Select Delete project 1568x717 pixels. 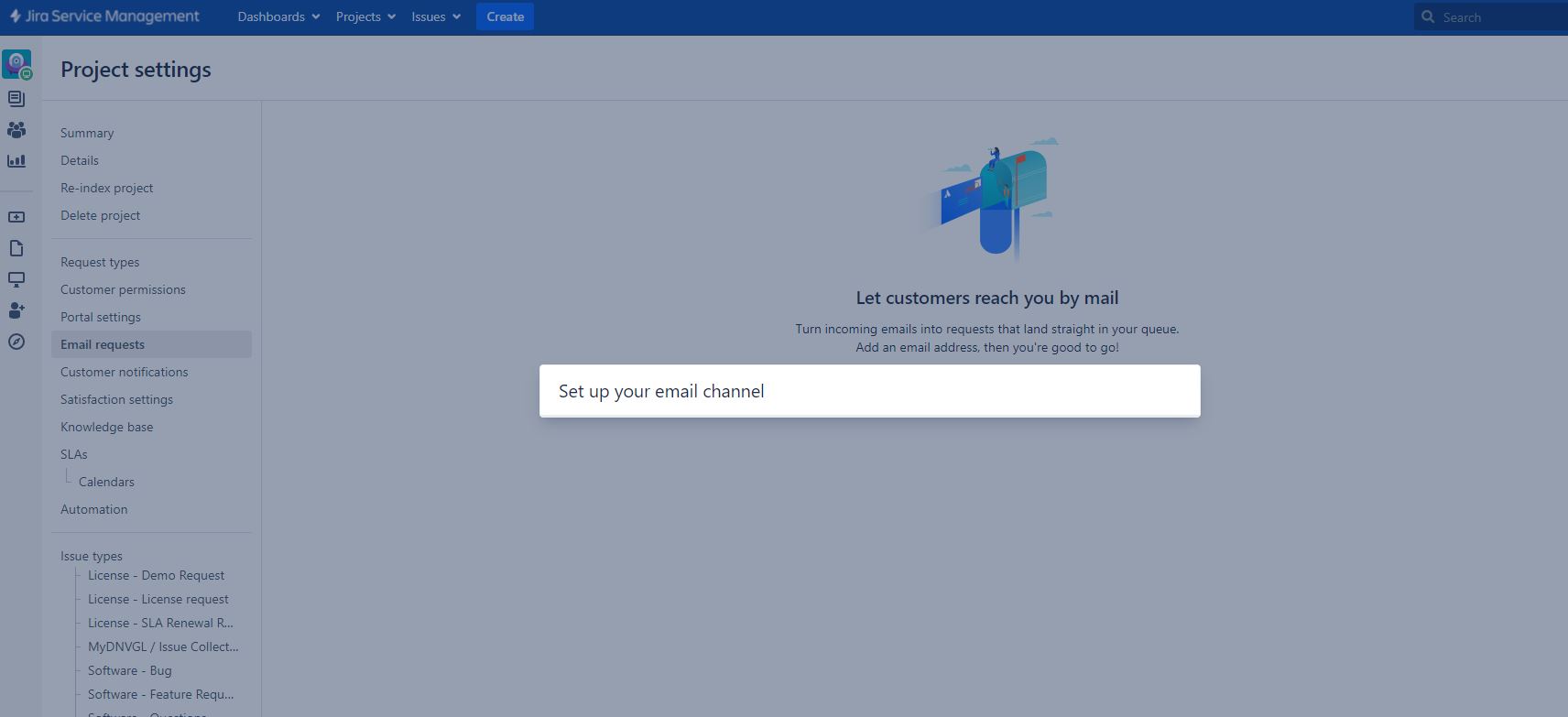(101, 215)
